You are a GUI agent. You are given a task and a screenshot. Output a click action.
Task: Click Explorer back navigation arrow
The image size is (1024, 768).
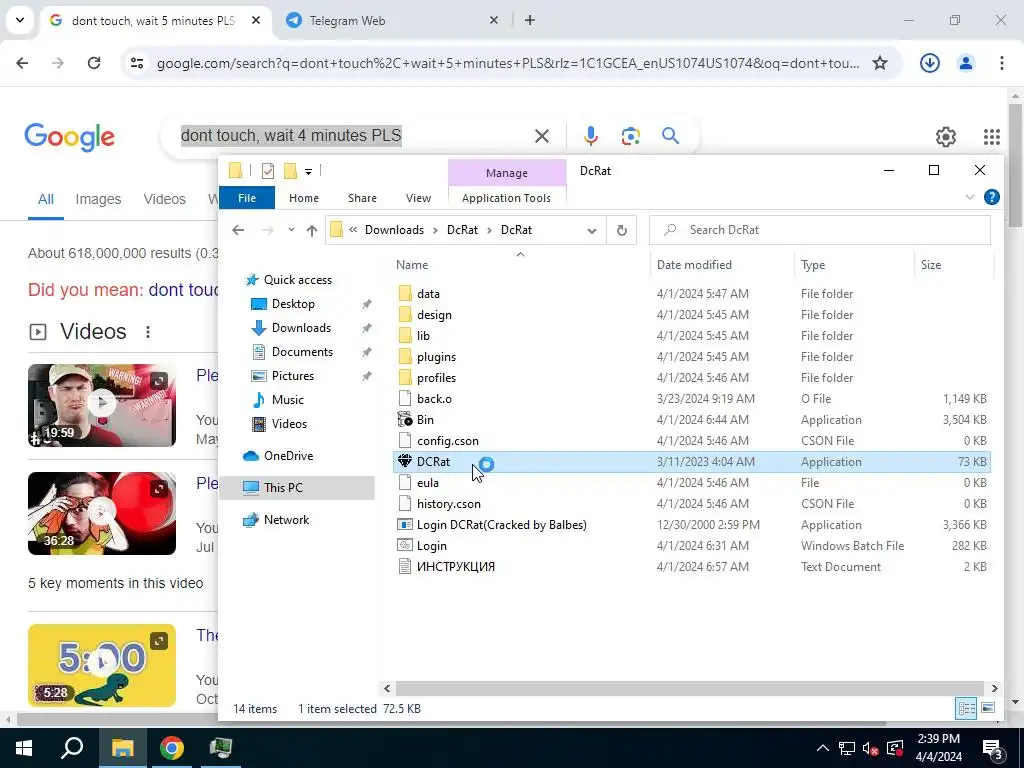(x=238, y=230)
